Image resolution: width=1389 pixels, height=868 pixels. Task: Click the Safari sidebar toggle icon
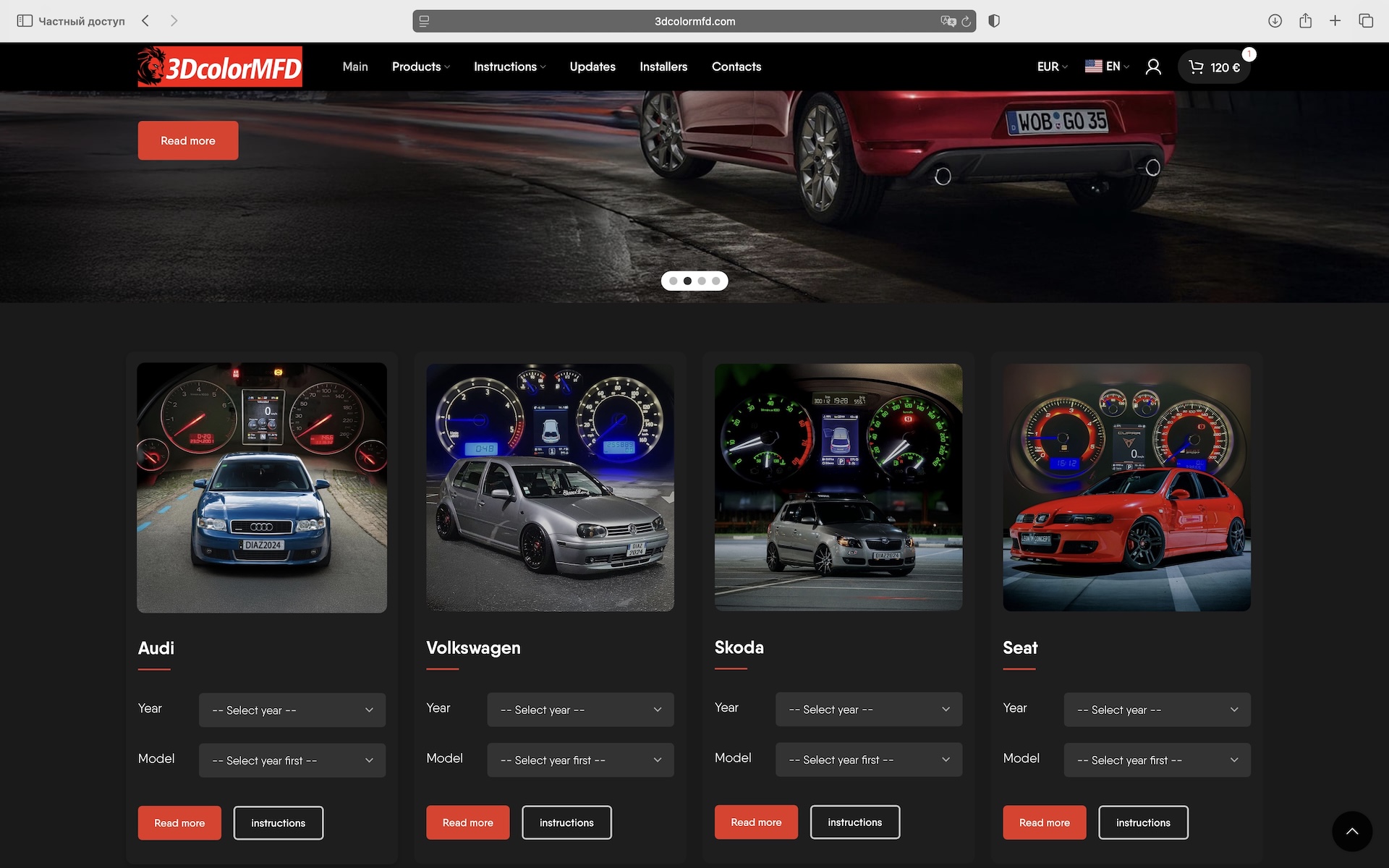click(25, 21)
